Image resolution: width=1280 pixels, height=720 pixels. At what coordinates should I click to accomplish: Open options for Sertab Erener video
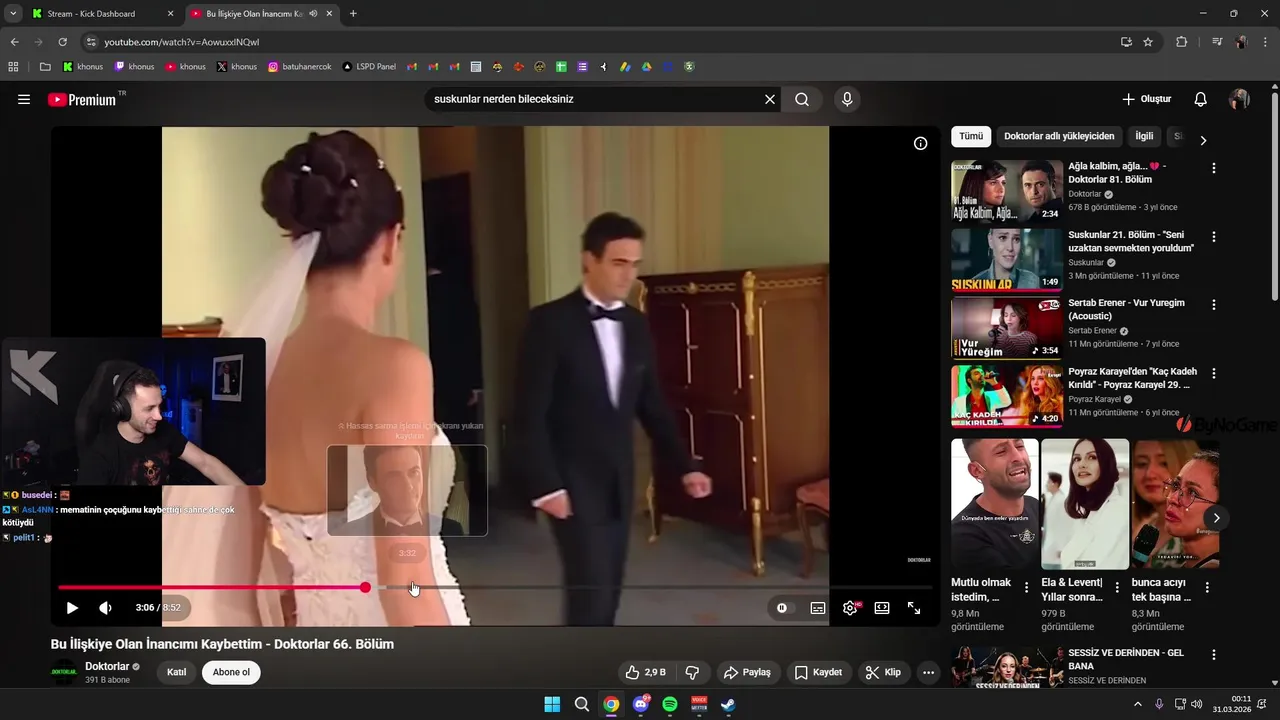click(x=1214, y=305)
